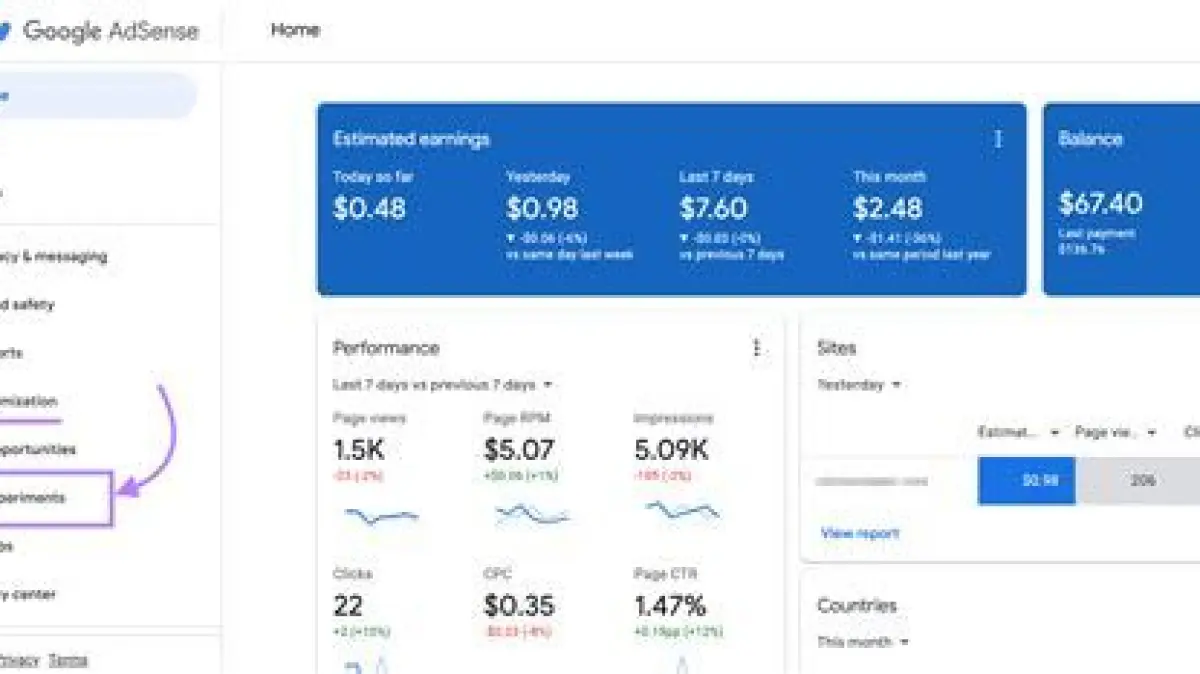The width and height of the screenshot is (1200, 674).
Task: Open the Performance card three-dot menu
Action: coord(756,348)
